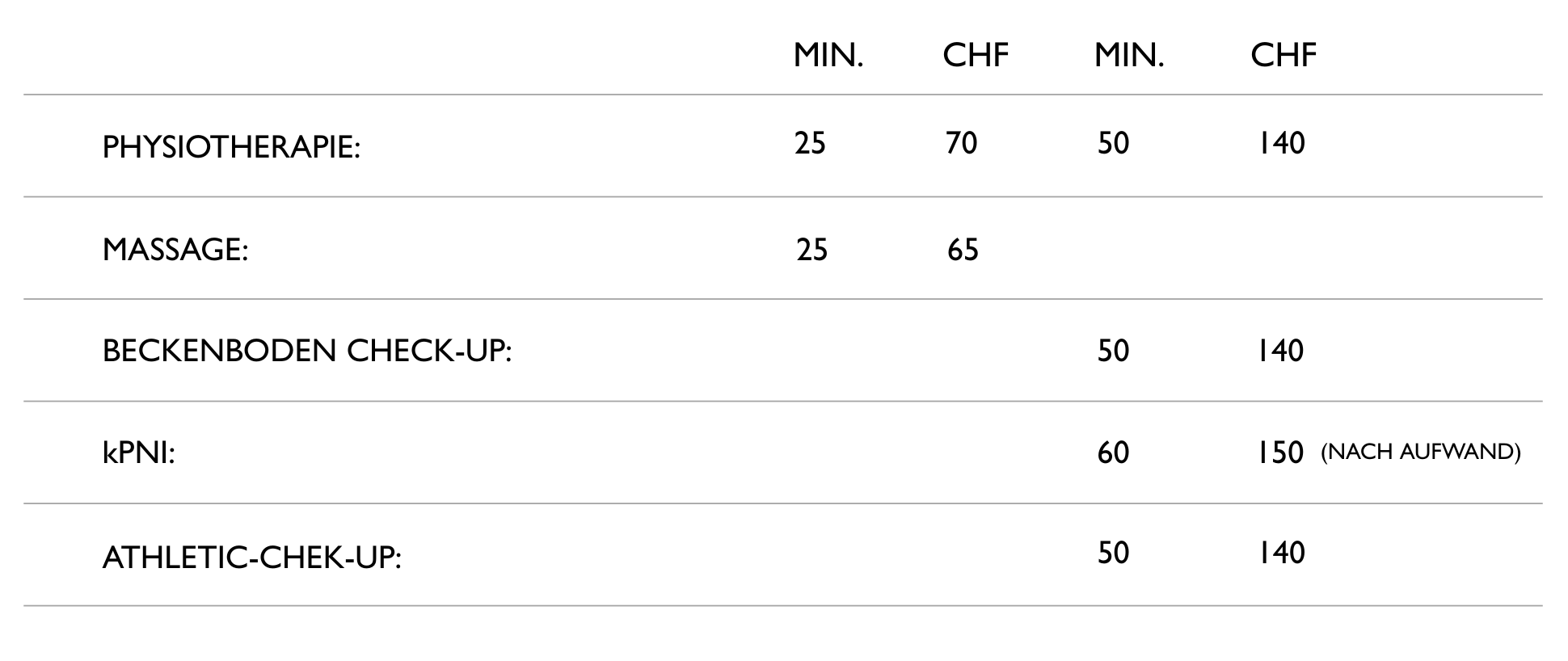This screenshot has height=661, width=1568.
Task: Click the 140 price for Athletic-Chek-Up
Action: click(1281, 554)
